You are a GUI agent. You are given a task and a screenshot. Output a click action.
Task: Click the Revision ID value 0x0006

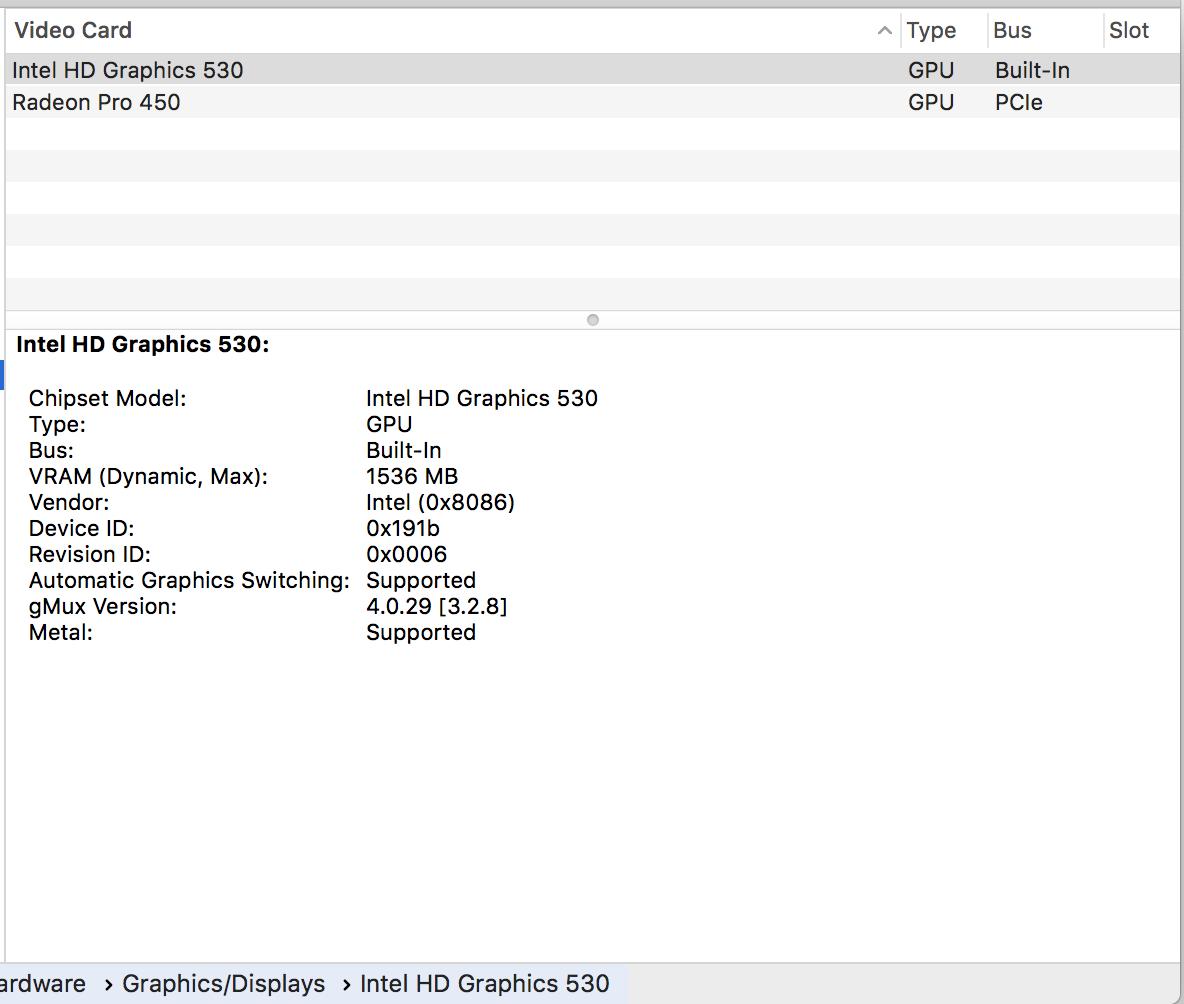(x=406, y=554)
